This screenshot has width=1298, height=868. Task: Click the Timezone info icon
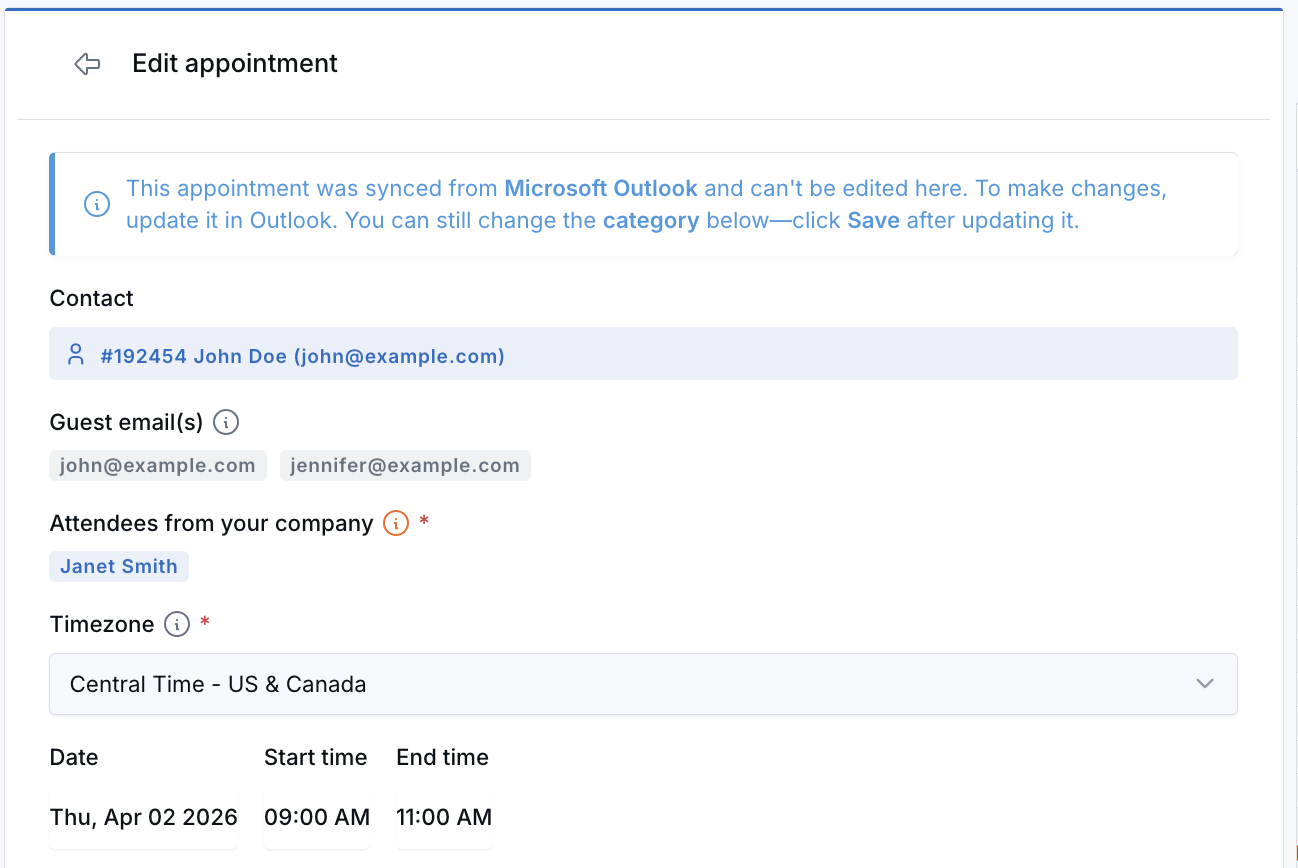[176, 624]
